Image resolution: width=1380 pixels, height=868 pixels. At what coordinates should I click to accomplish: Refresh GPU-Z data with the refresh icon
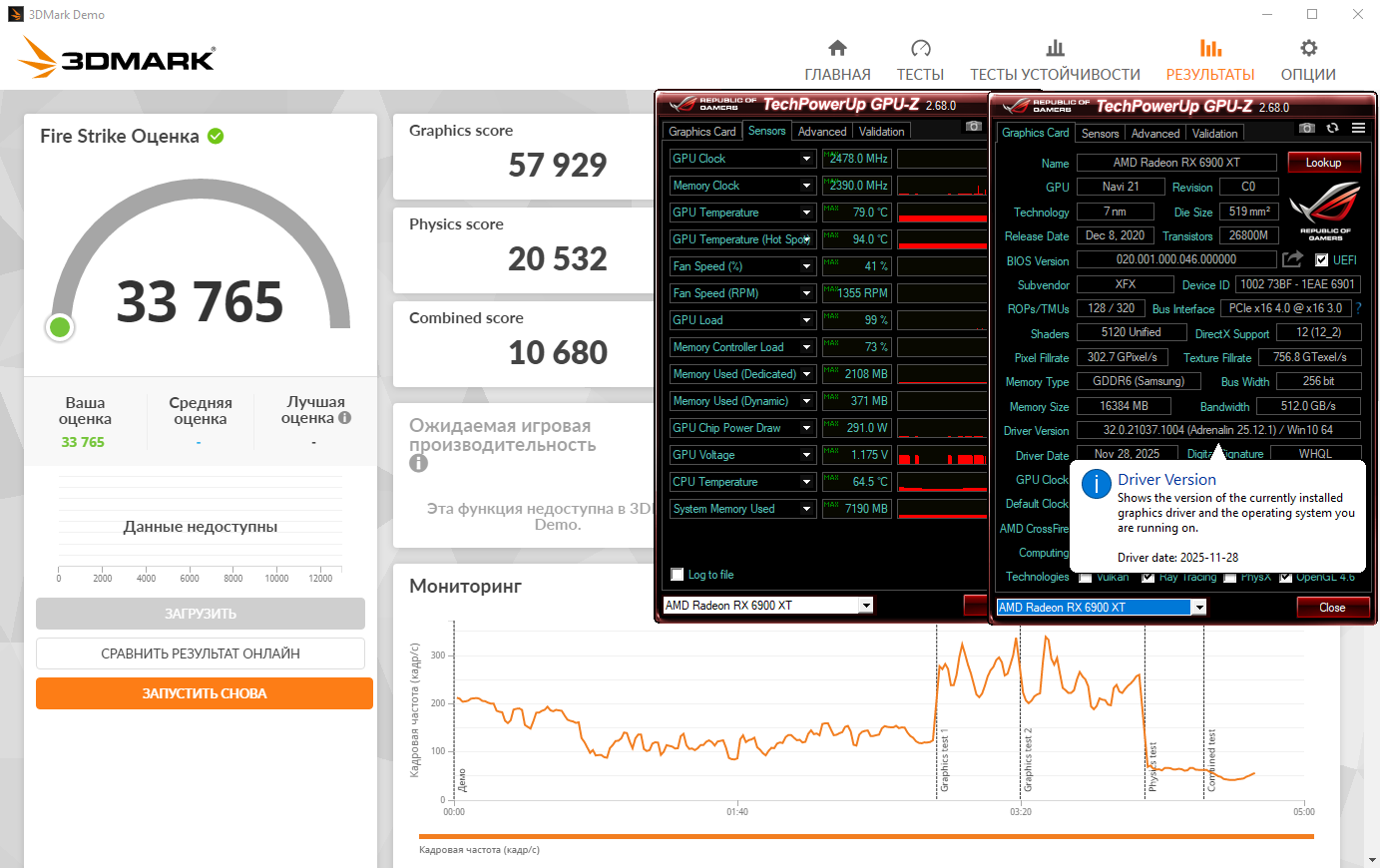[1332, 129]
